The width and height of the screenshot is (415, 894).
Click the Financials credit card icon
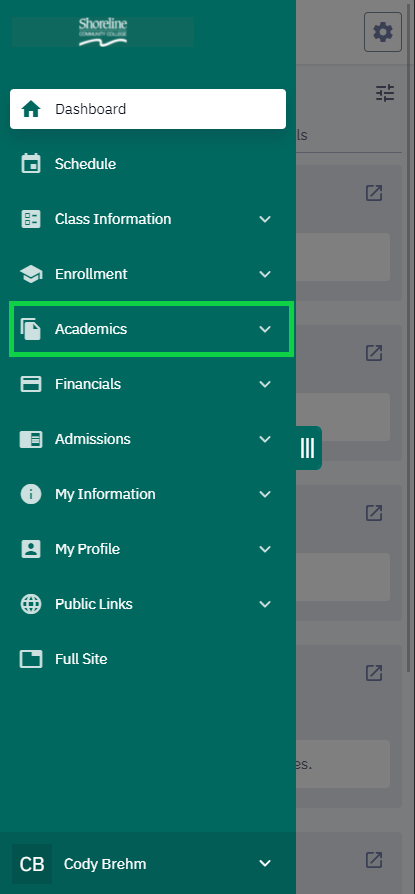pos(31,384)
